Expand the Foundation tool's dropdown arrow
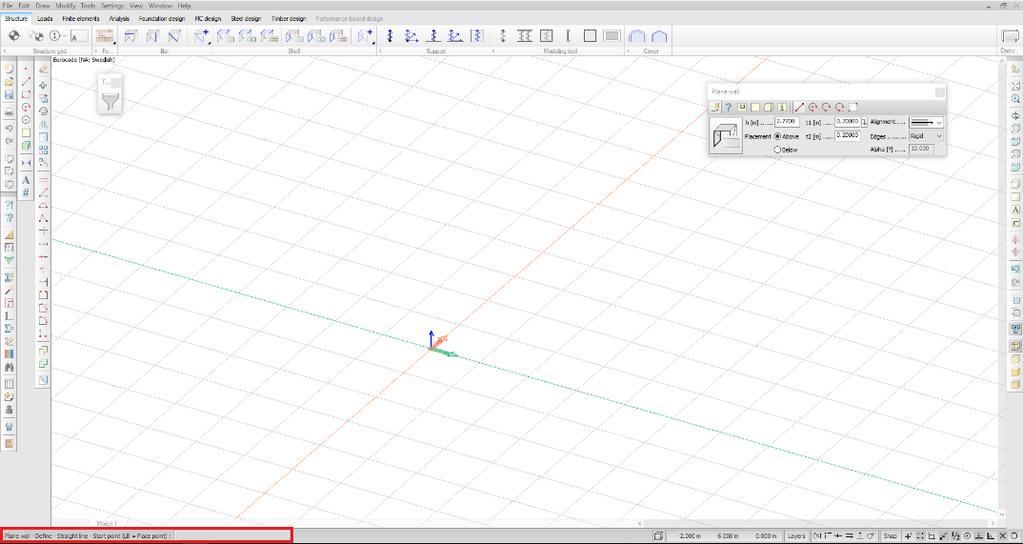 click(114, 44)
